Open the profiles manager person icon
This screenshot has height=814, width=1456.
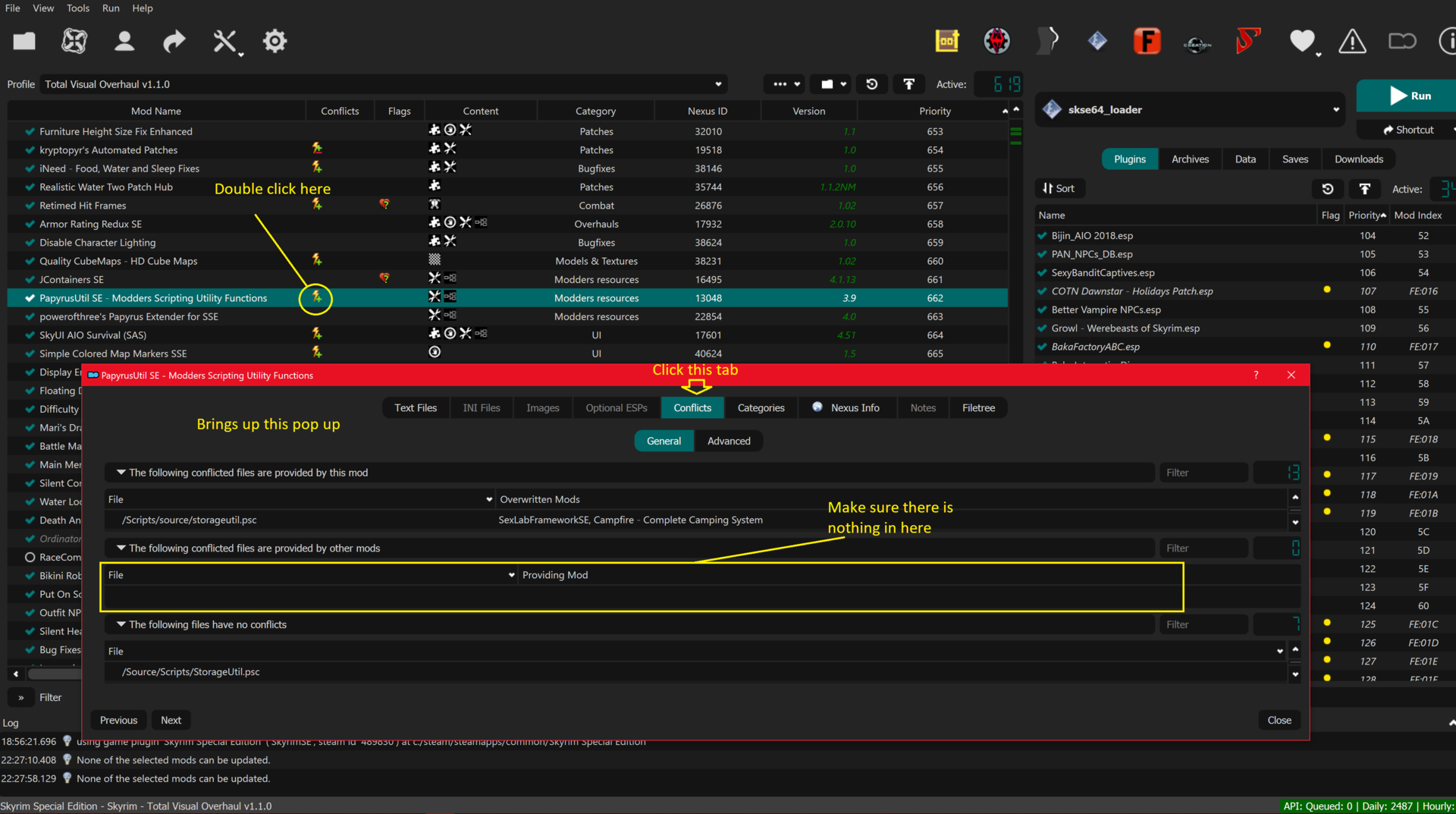tap(124, 41)
